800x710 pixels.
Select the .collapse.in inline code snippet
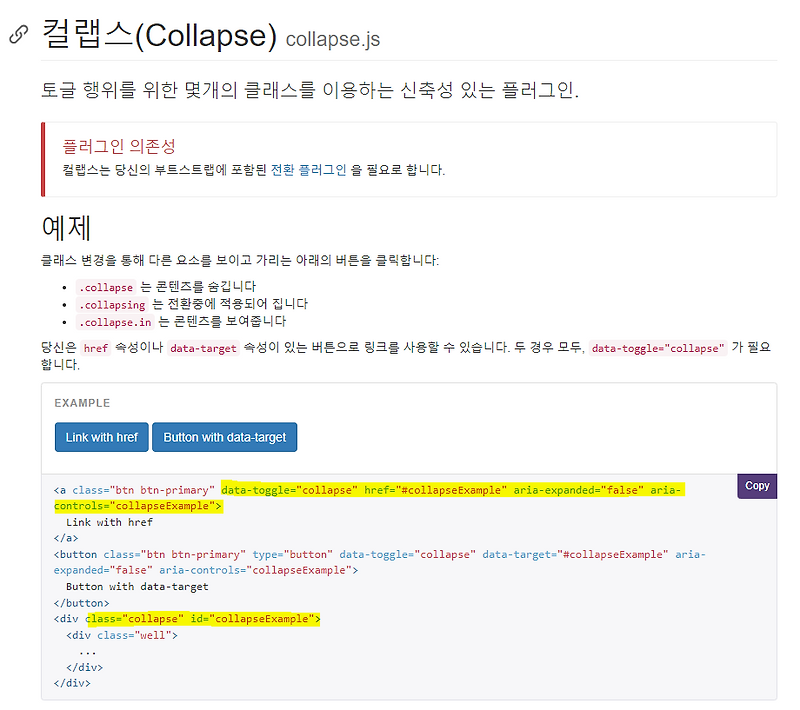click(x=115, y=321)
